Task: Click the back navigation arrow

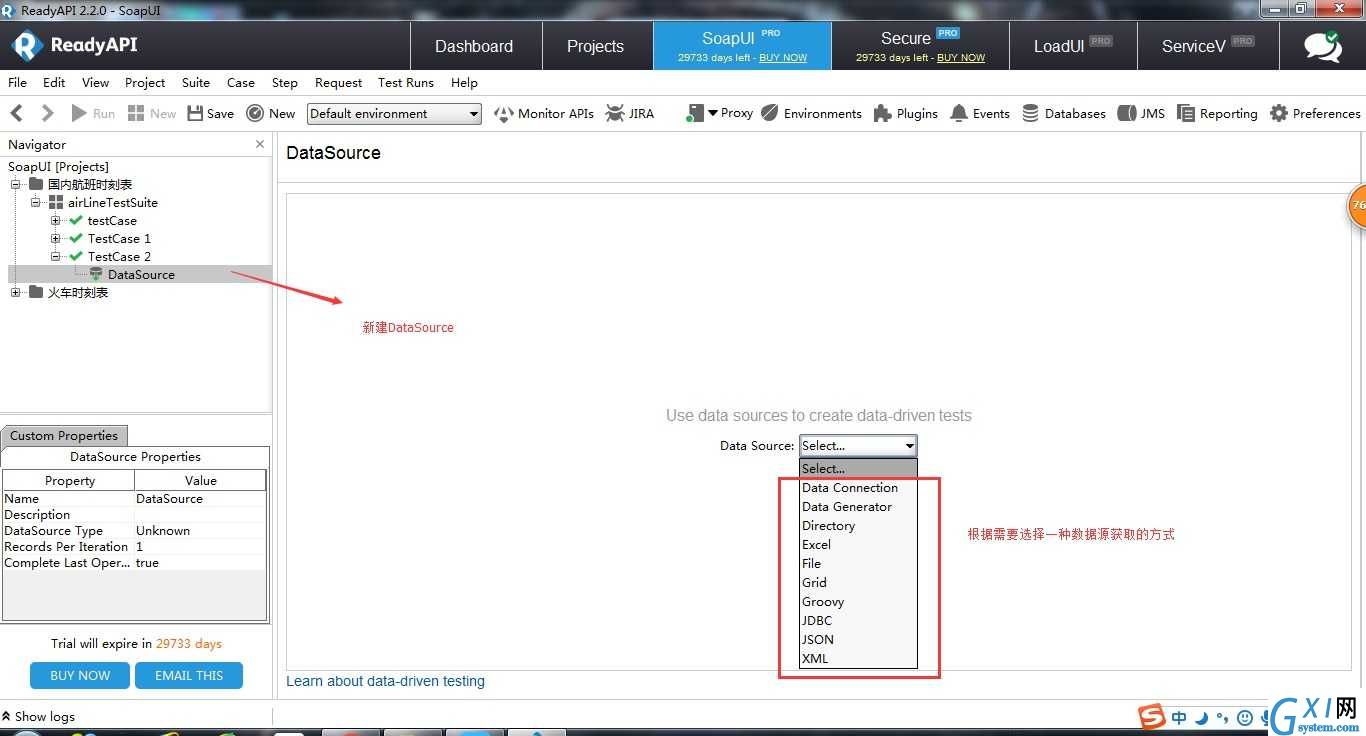Action: [x=17, y=113]
